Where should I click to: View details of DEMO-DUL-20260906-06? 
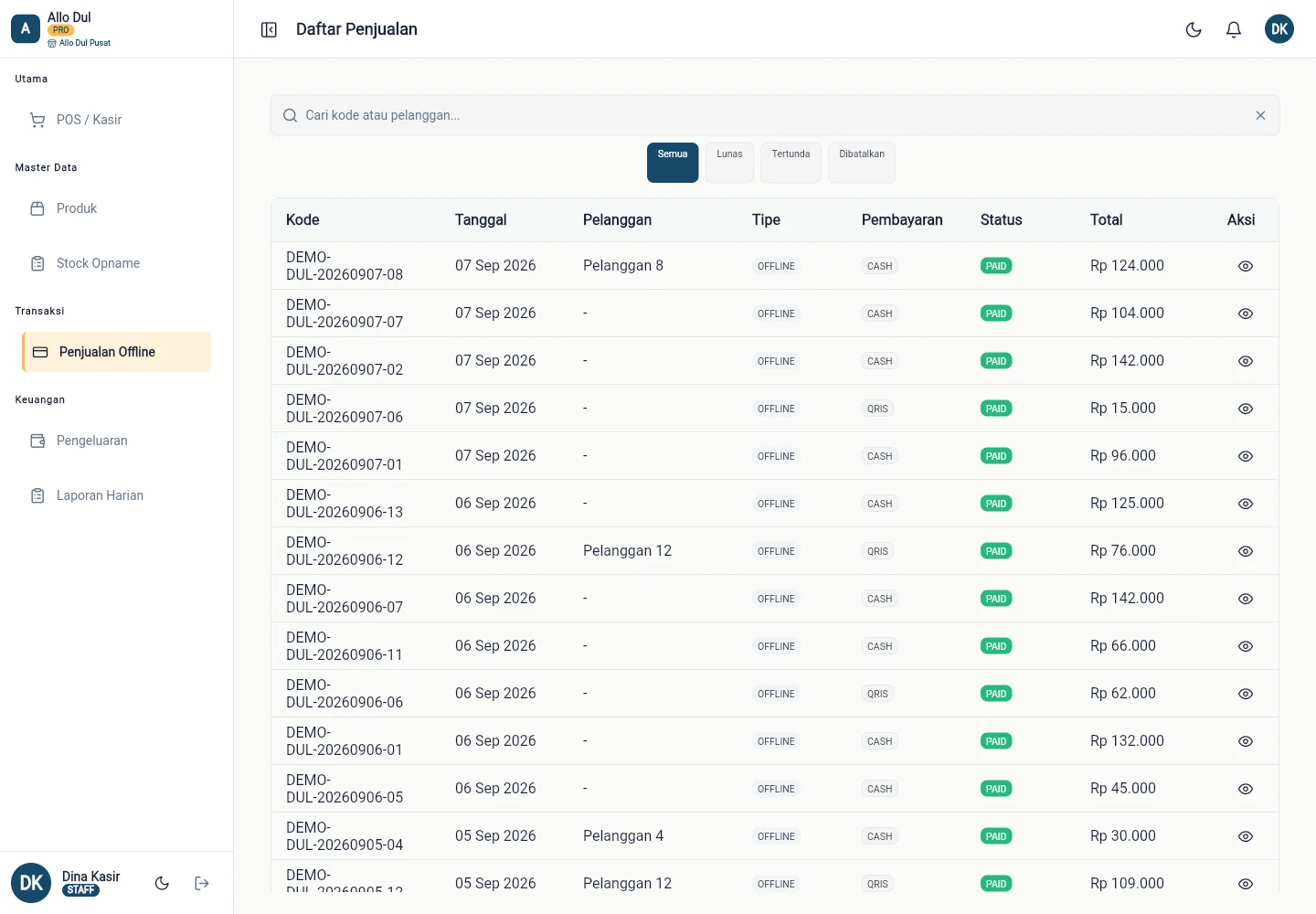[x=1245, y=694]
